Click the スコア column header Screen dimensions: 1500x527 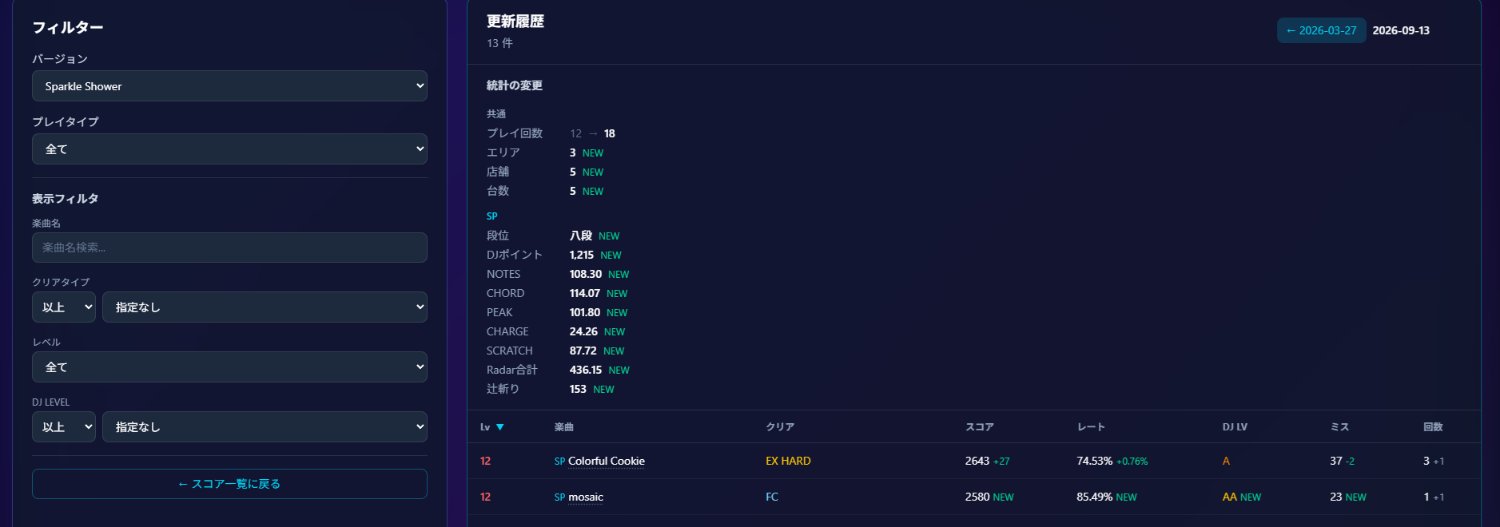[x=979, y=427]
